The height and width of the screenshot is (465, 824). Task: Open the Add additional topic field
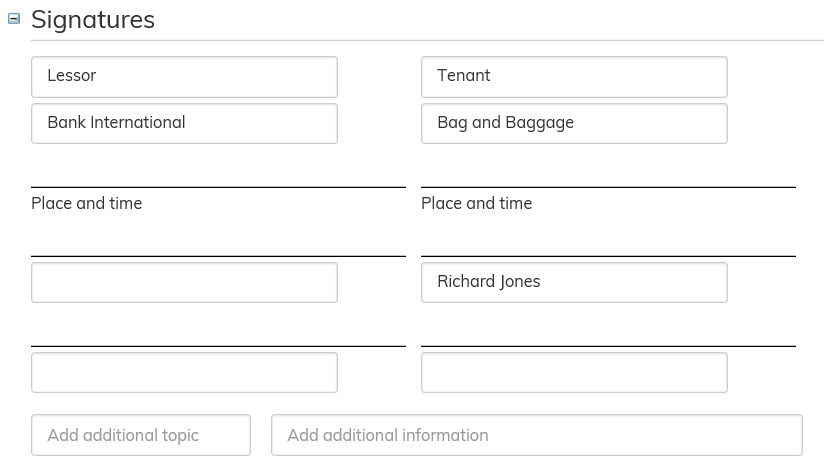pyautogui.click(x=141, y=435)
